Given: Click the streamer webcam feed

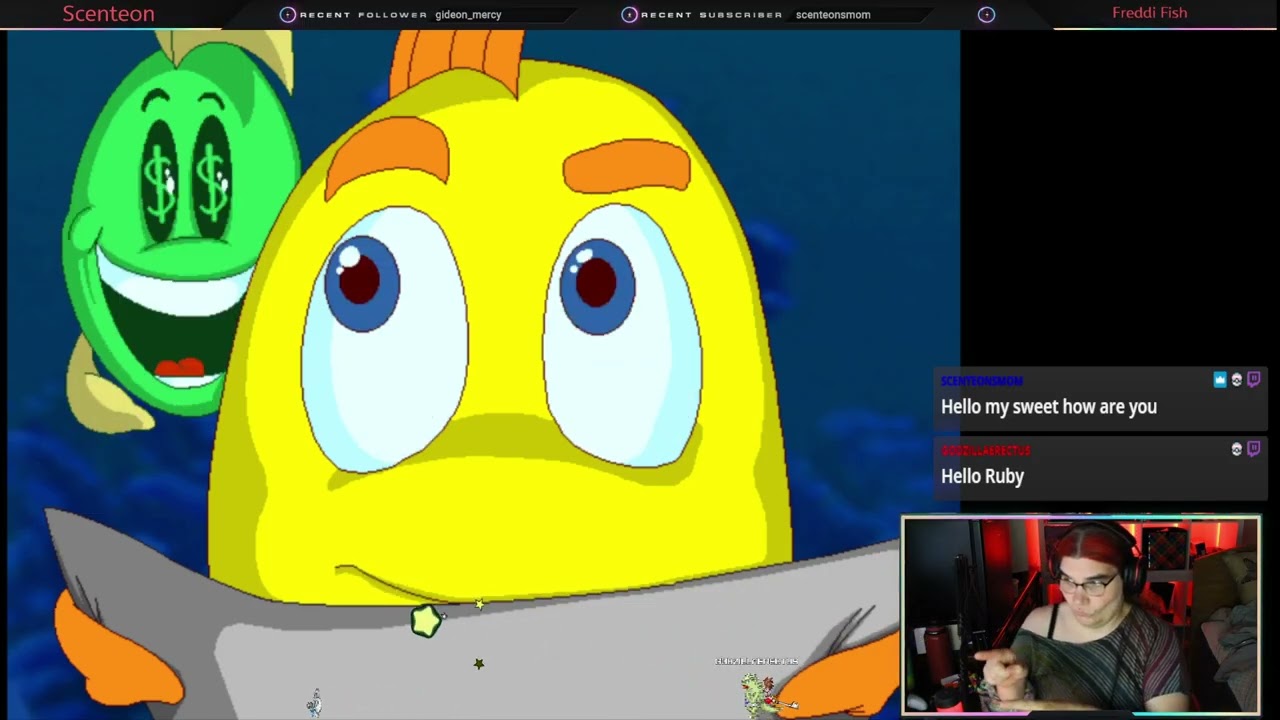Looking at the screenshot, I should (x=1081, y=615).
